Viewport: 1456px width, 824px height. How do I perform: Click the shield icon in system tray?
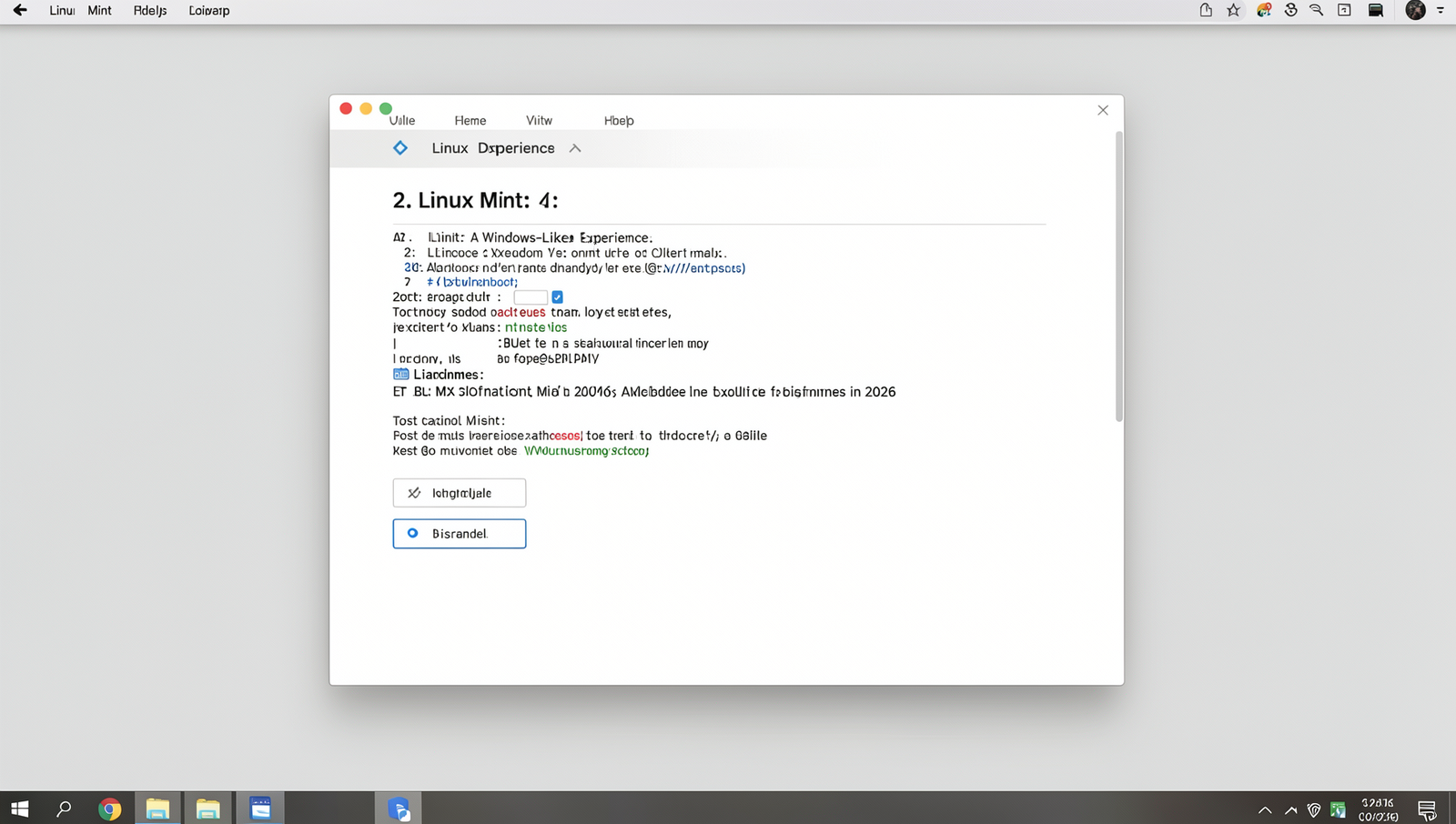1314,809
